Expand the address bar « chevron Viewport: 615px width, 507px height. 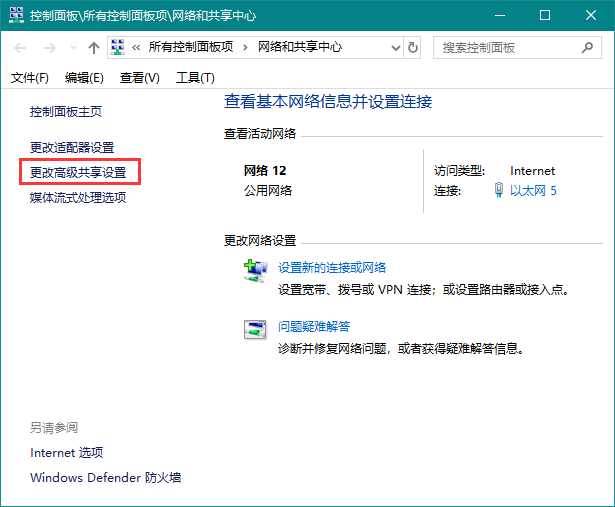click(x=136, y=48)
